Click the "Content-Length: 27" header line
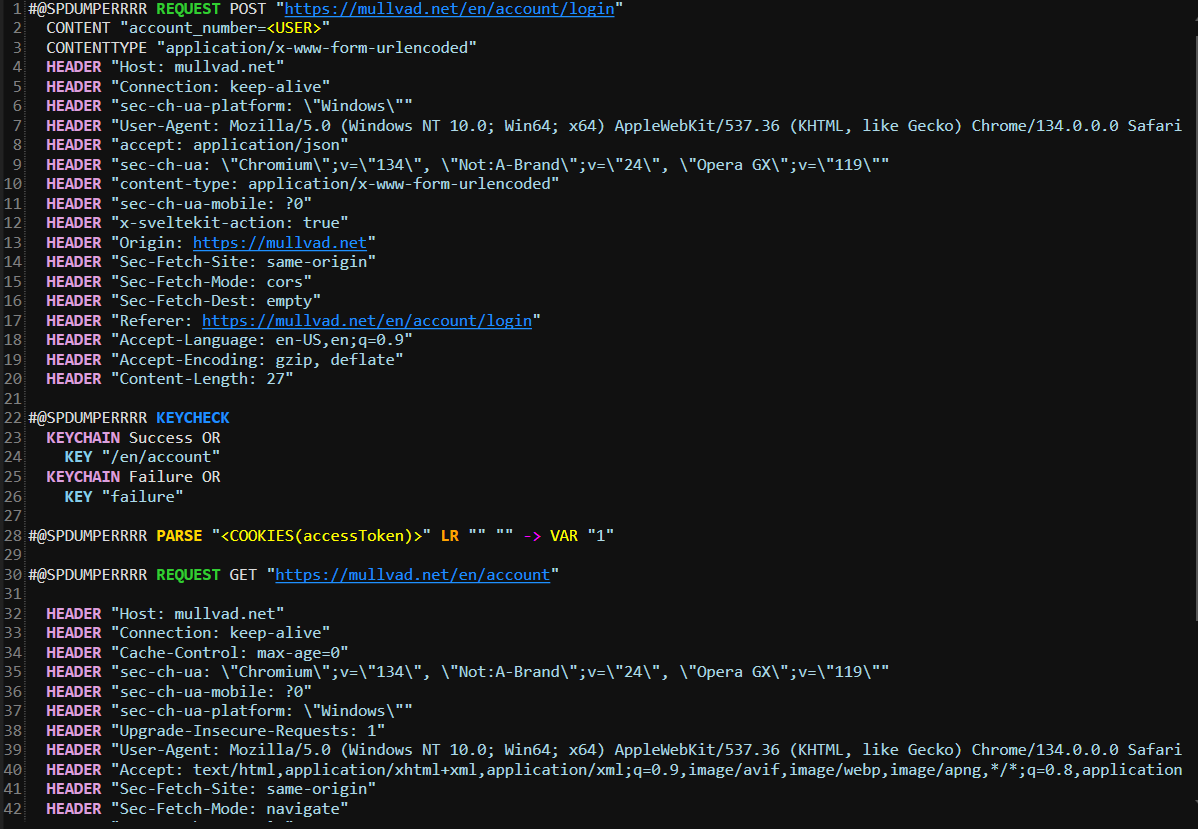 206,379
